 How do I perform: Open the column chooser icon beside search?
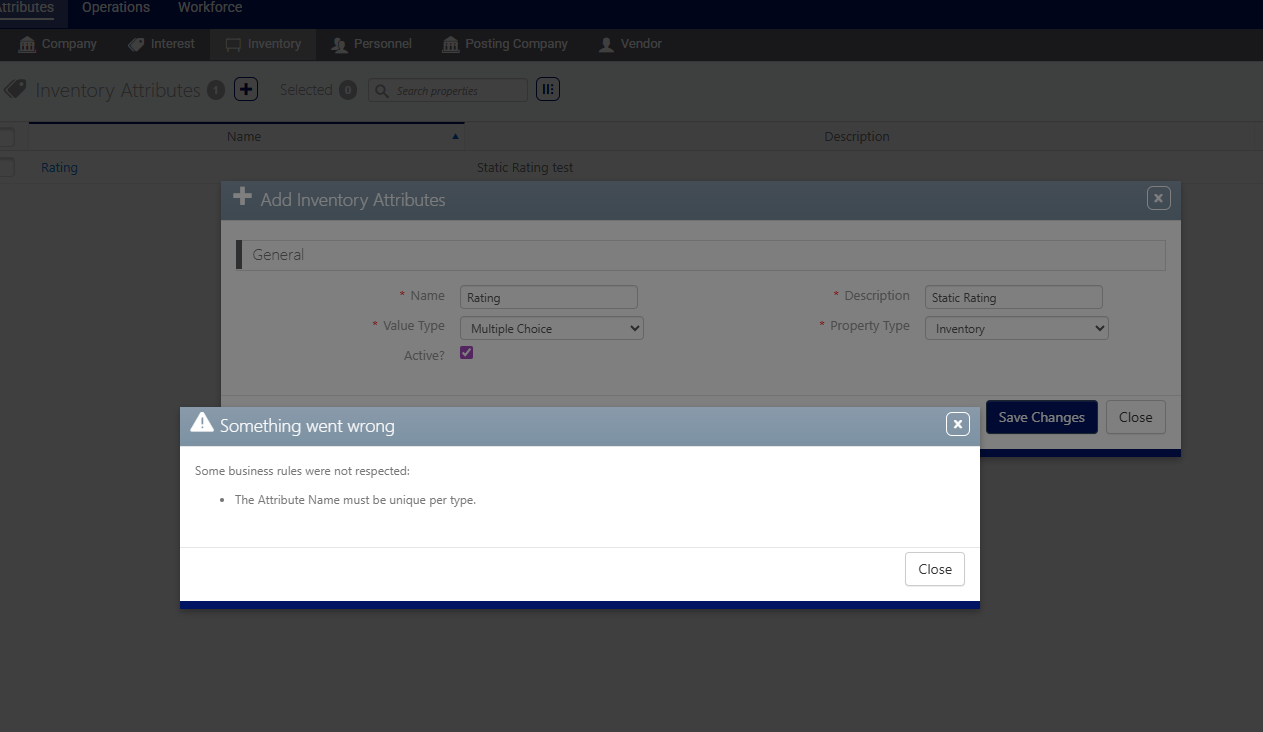[547, 89]
